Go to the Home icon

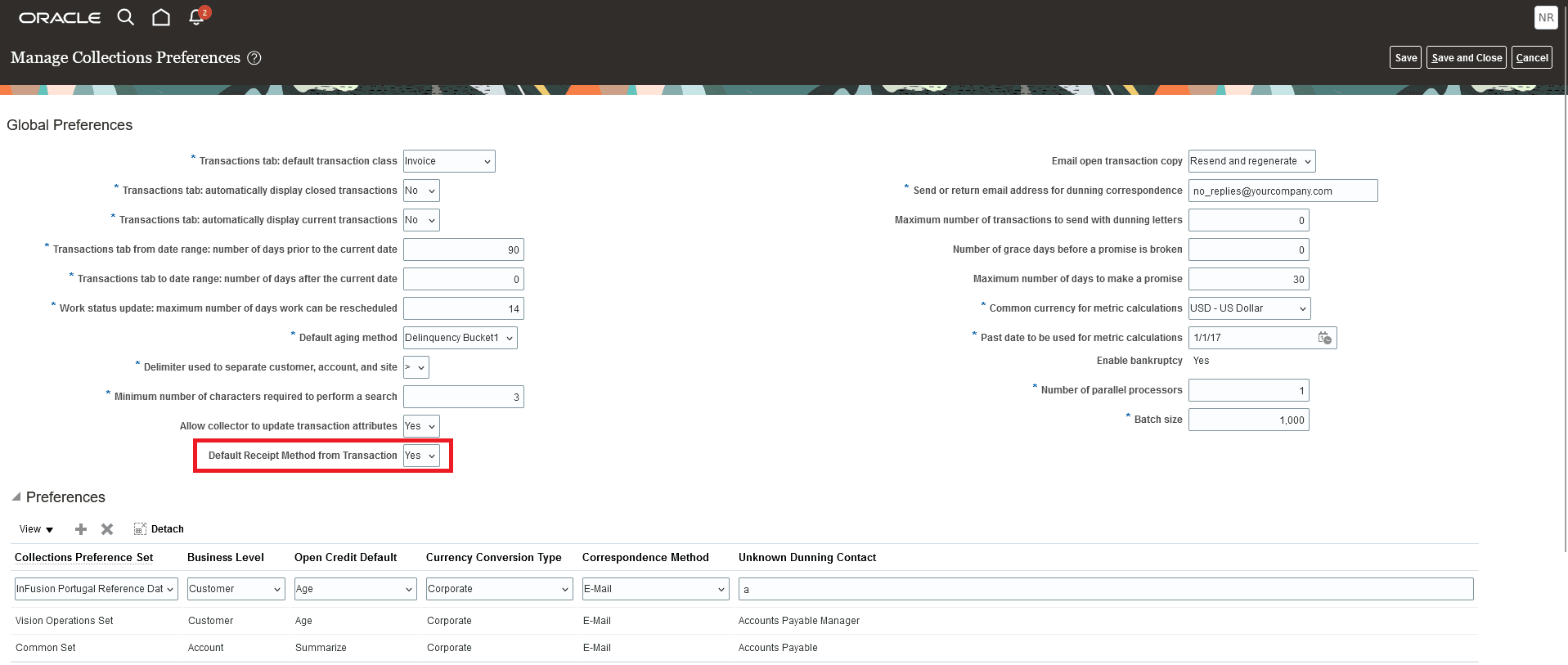pos(161,17)
